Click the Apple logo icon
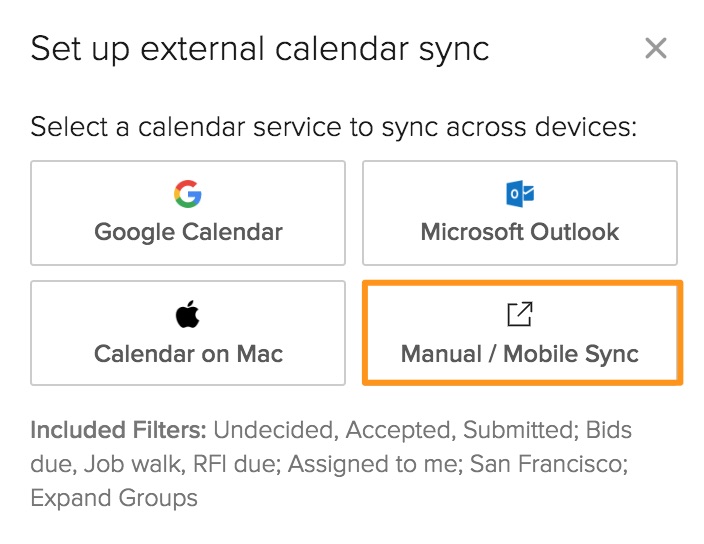This screenshot has height=544, width=704. pyautogui.click(x=188, y=316)
